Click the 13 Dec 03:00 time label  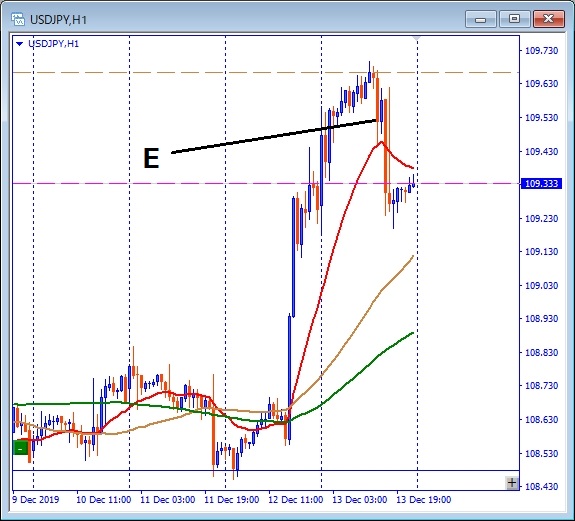coord(359,500)
